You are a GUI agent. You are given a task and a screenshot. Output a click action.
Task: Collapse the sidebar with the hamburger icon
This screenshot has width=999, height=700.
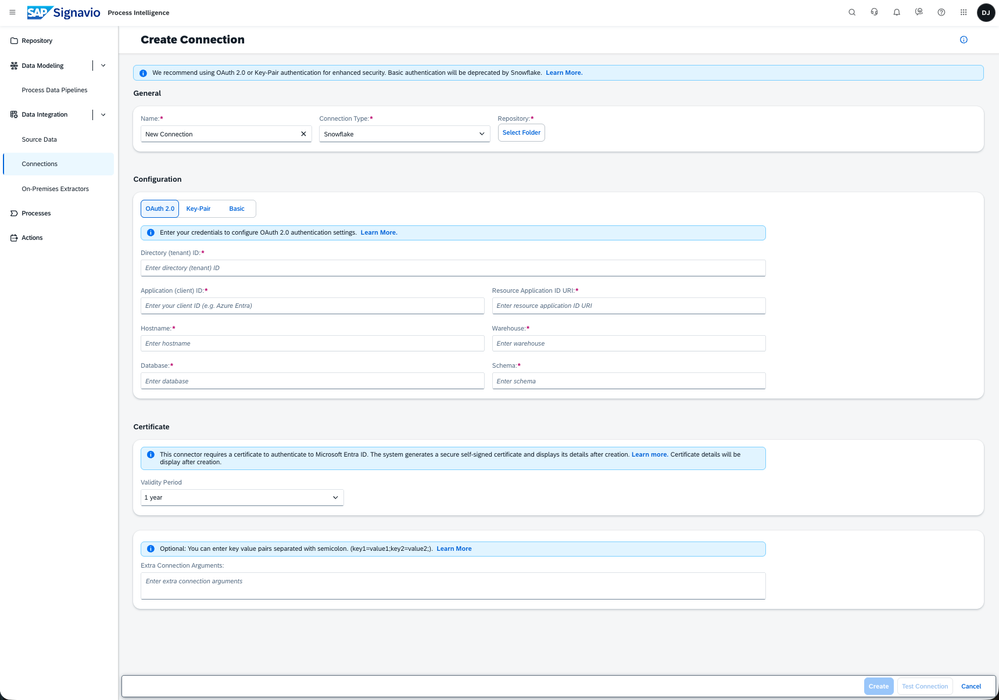point(13,12)
